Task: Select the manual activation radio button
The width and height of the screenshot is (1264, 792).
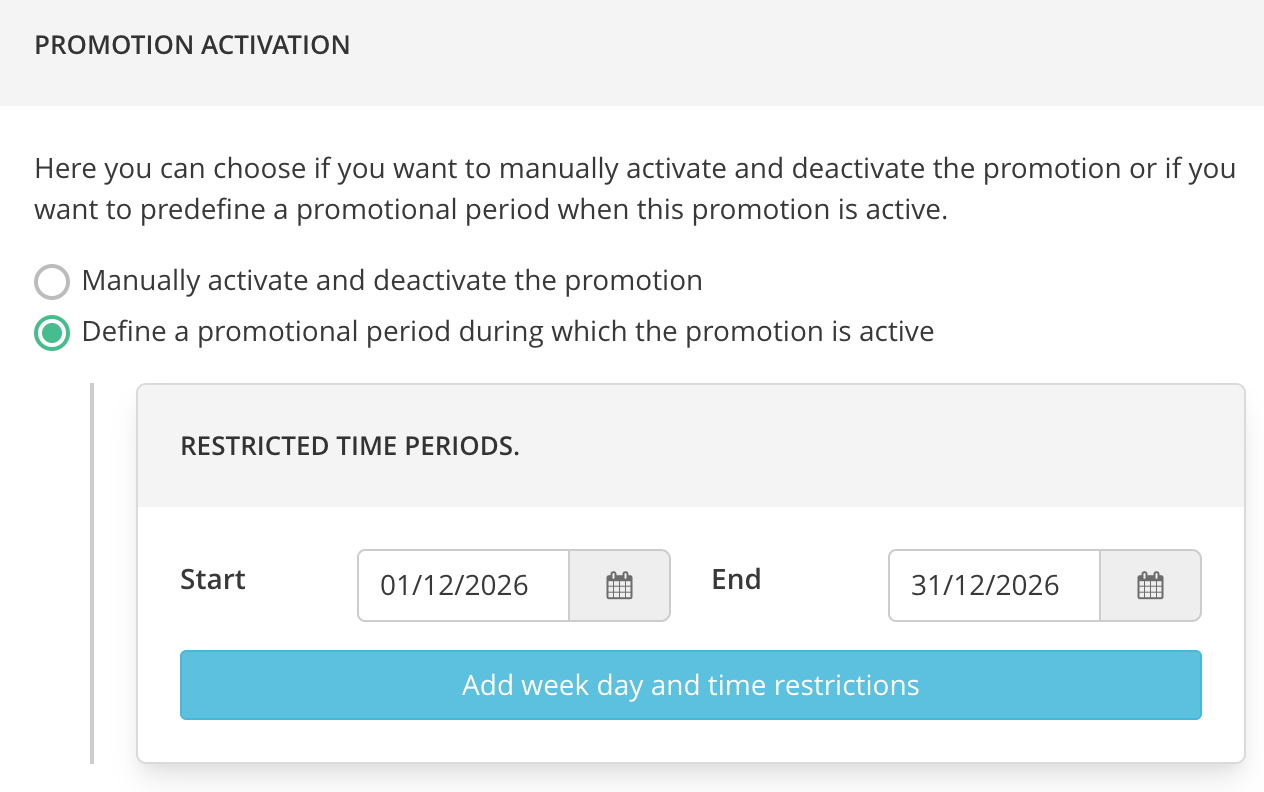Action: 52,282
